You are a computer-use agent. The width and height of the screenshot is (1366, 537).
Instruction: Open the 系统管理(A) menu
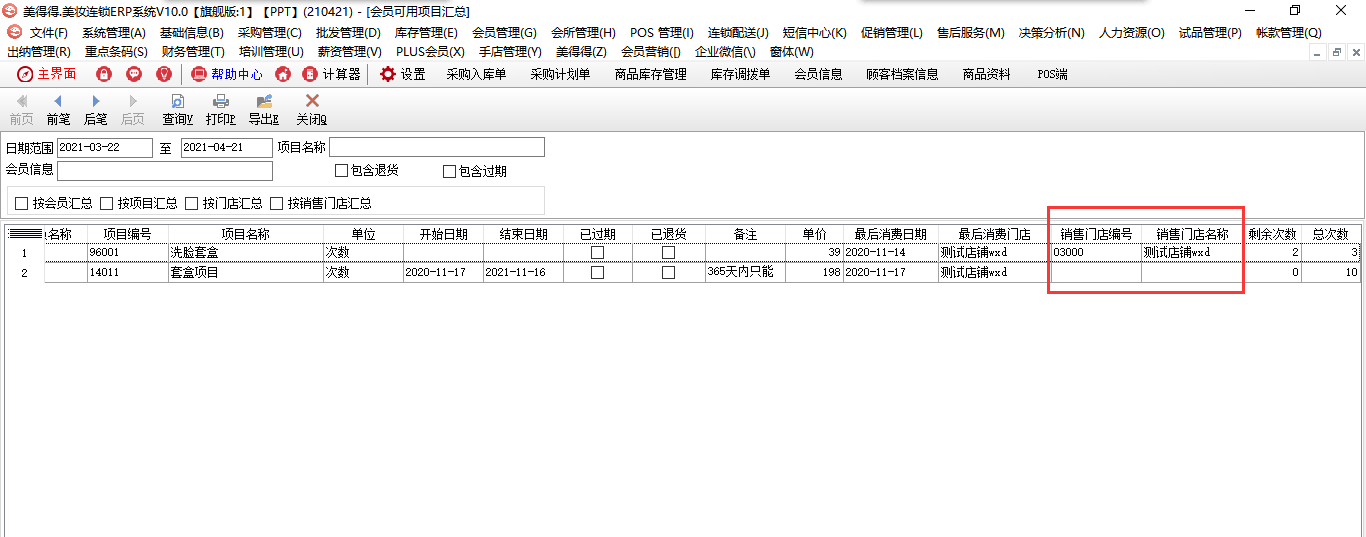113,33
